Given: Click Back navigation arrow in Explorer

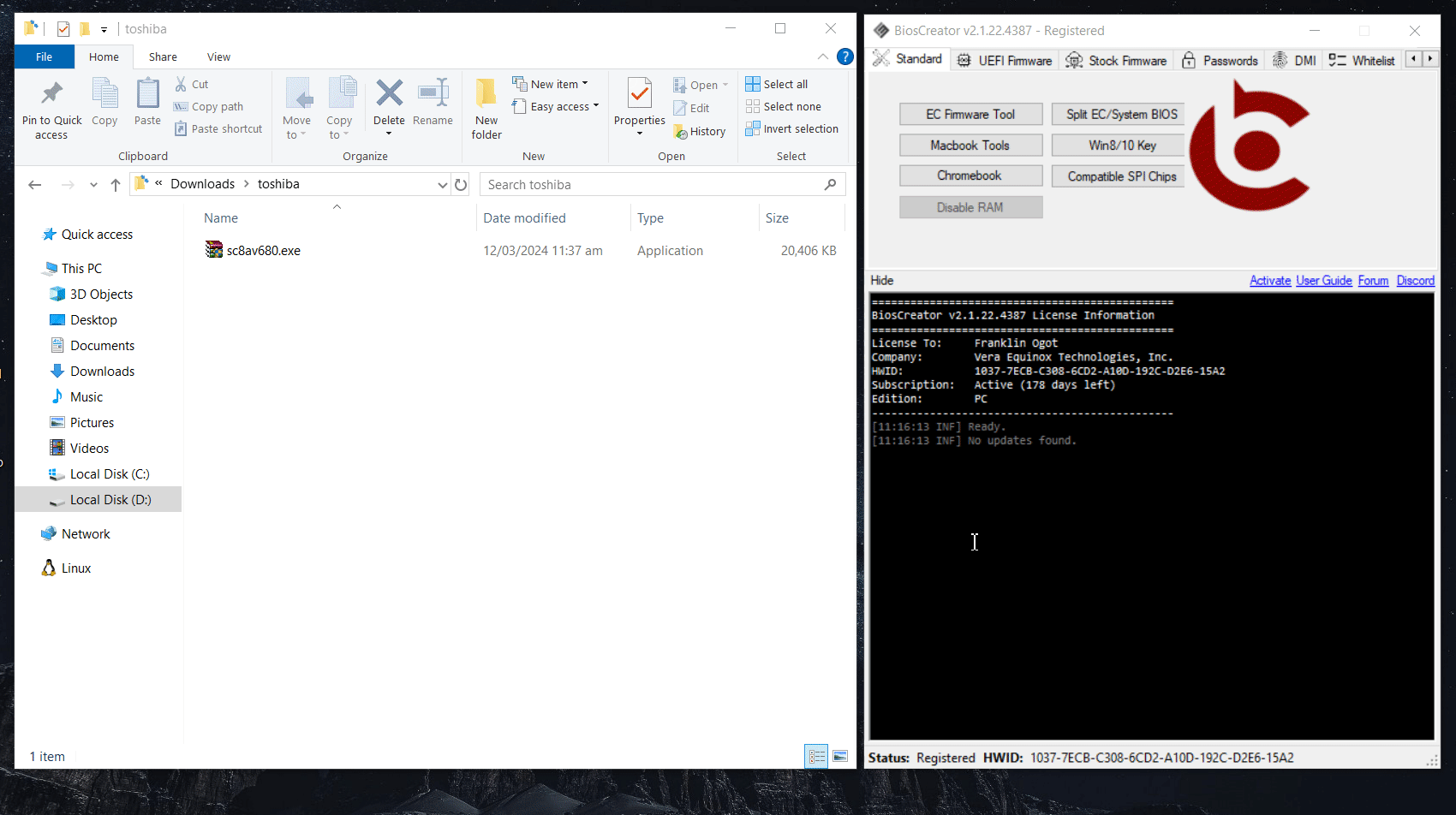Looking at the screenshot, I should (35, 184).
